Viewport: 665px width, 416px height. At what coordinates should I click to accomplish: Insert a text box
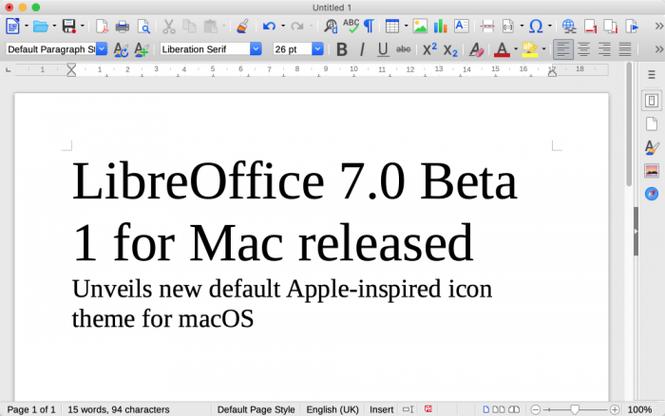coord(461,26)
